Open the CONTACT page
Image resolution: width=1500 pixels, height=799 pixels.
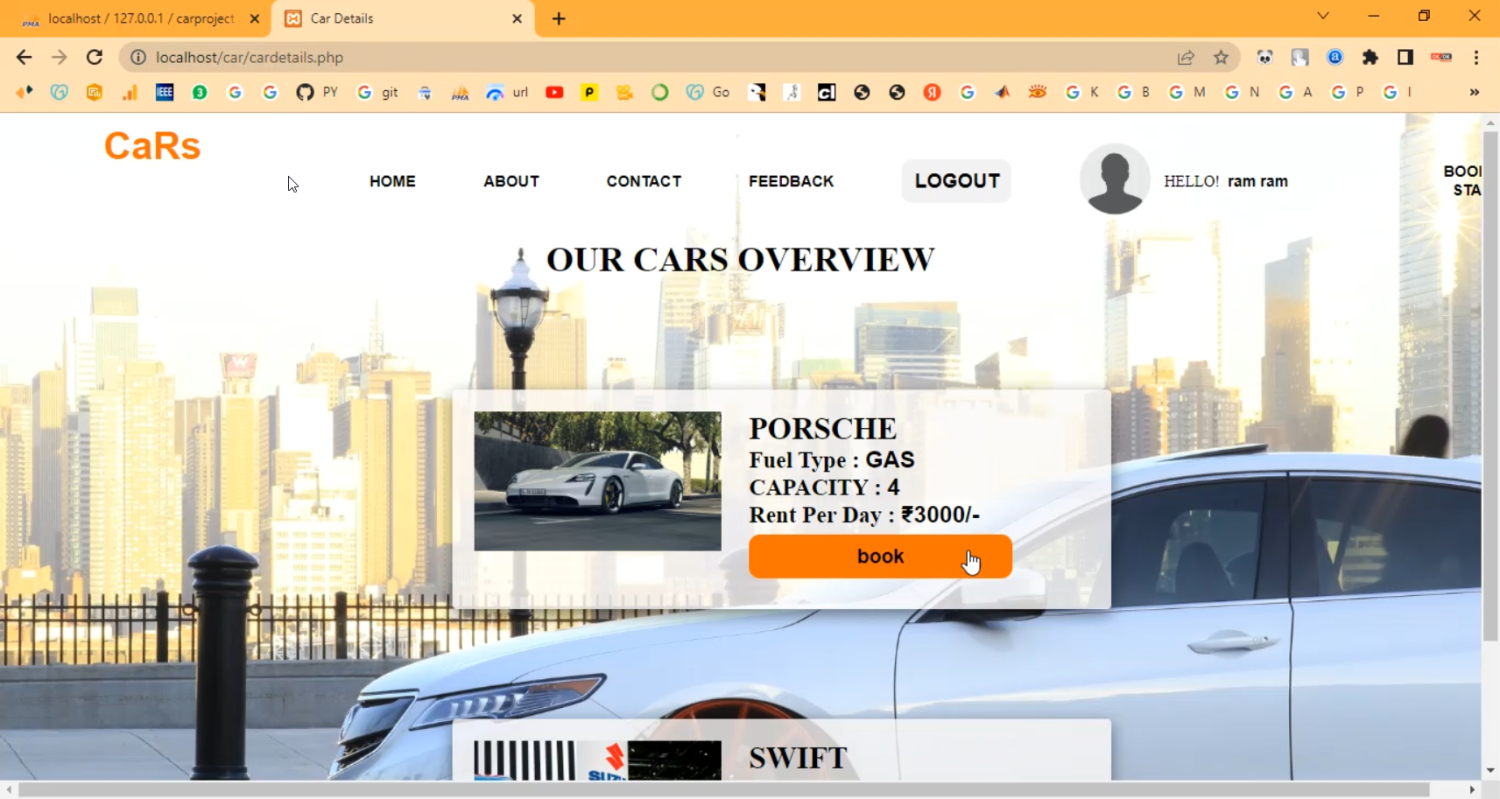click(x=644, y=181)
